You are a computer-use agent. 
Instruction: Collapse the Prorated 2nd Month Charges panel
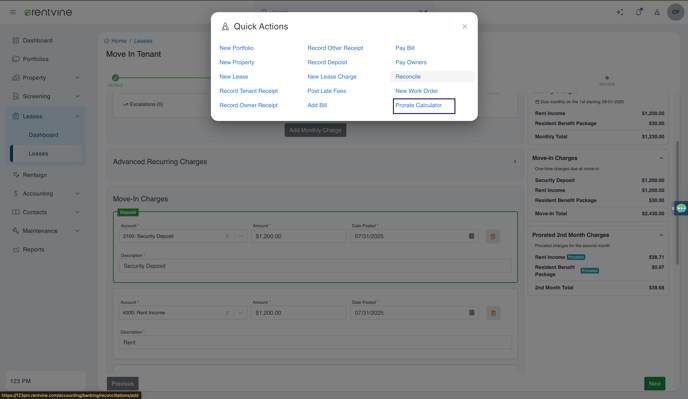(661, 235)
